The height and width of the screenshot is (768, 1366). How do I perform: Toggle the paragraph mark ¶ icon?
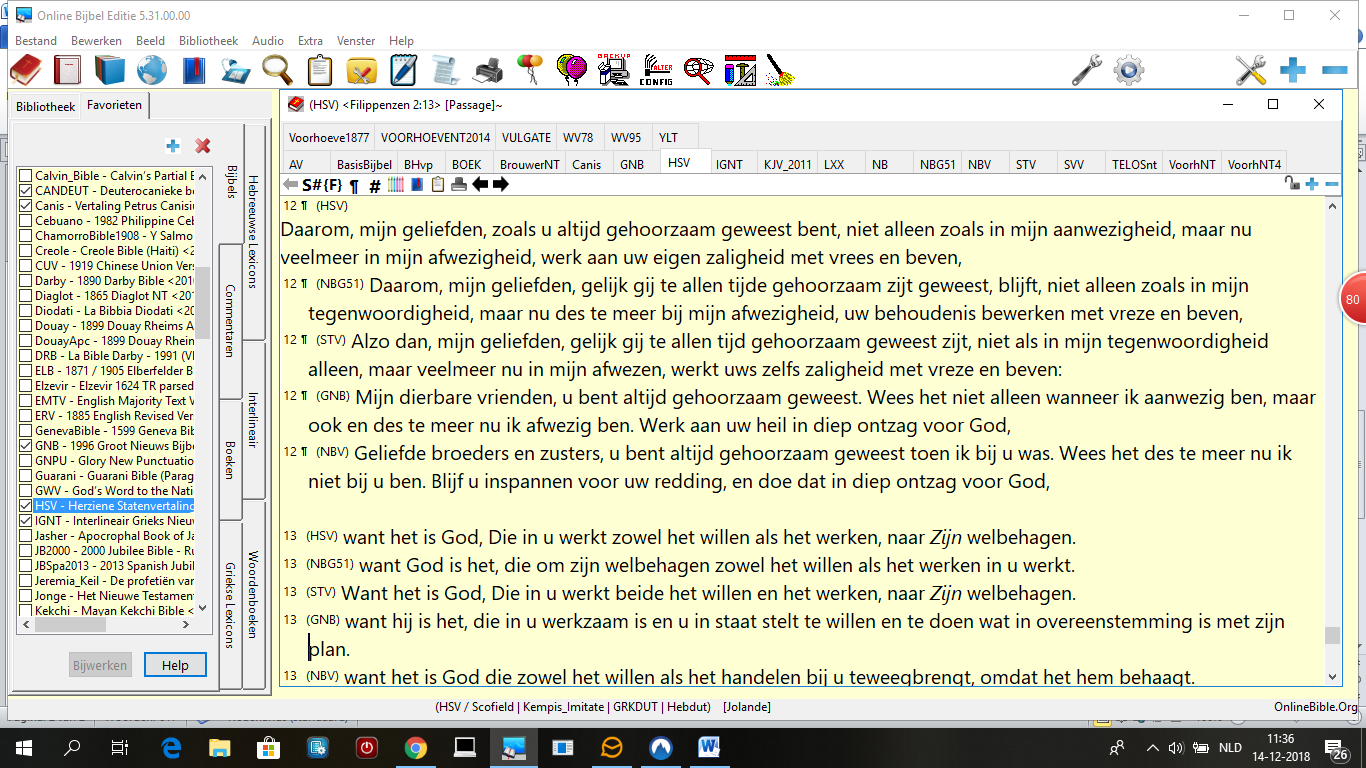pos(354,185)
